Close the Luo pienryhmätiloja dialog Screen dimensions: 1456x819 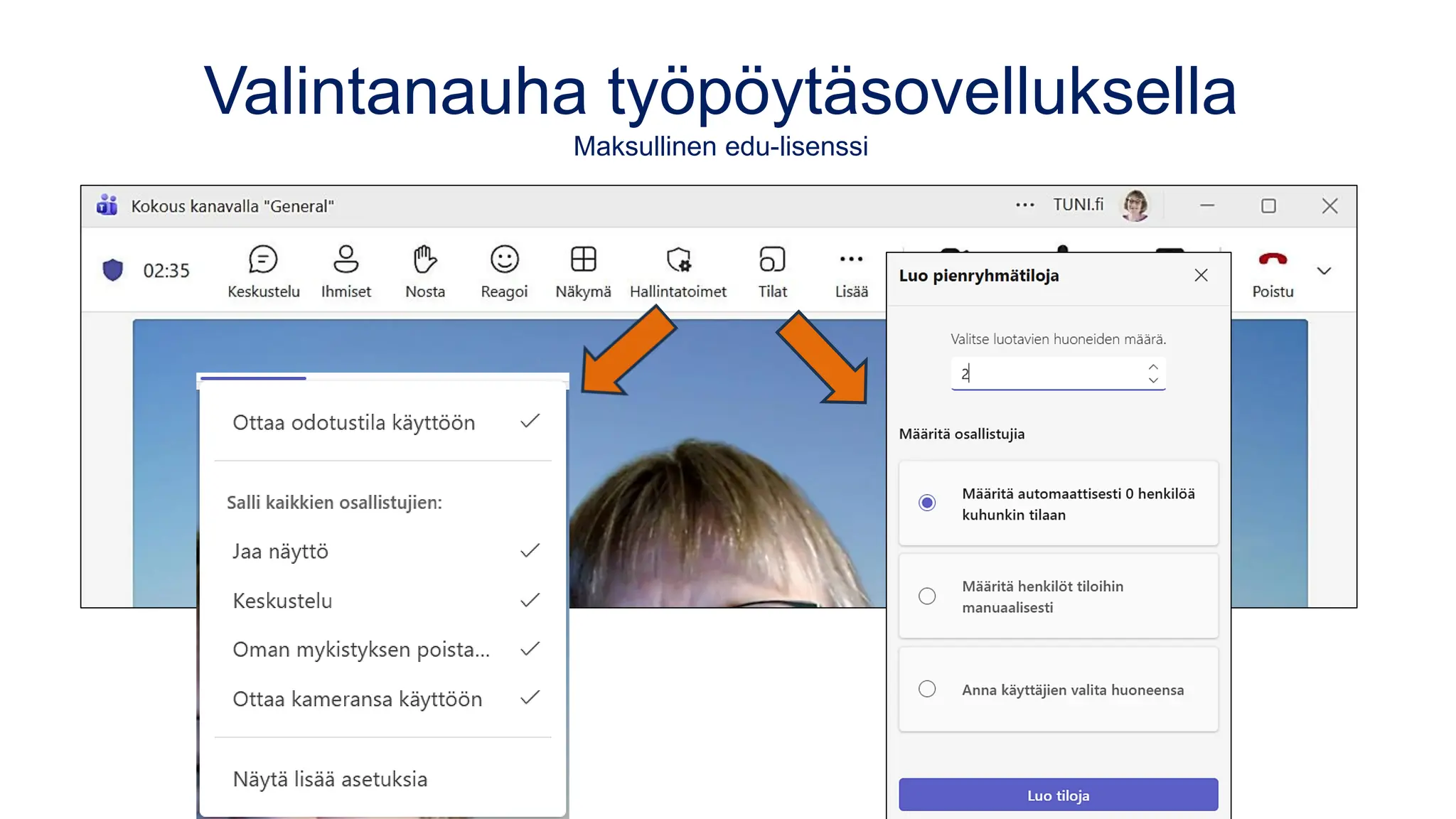(x=1201, y=275)
